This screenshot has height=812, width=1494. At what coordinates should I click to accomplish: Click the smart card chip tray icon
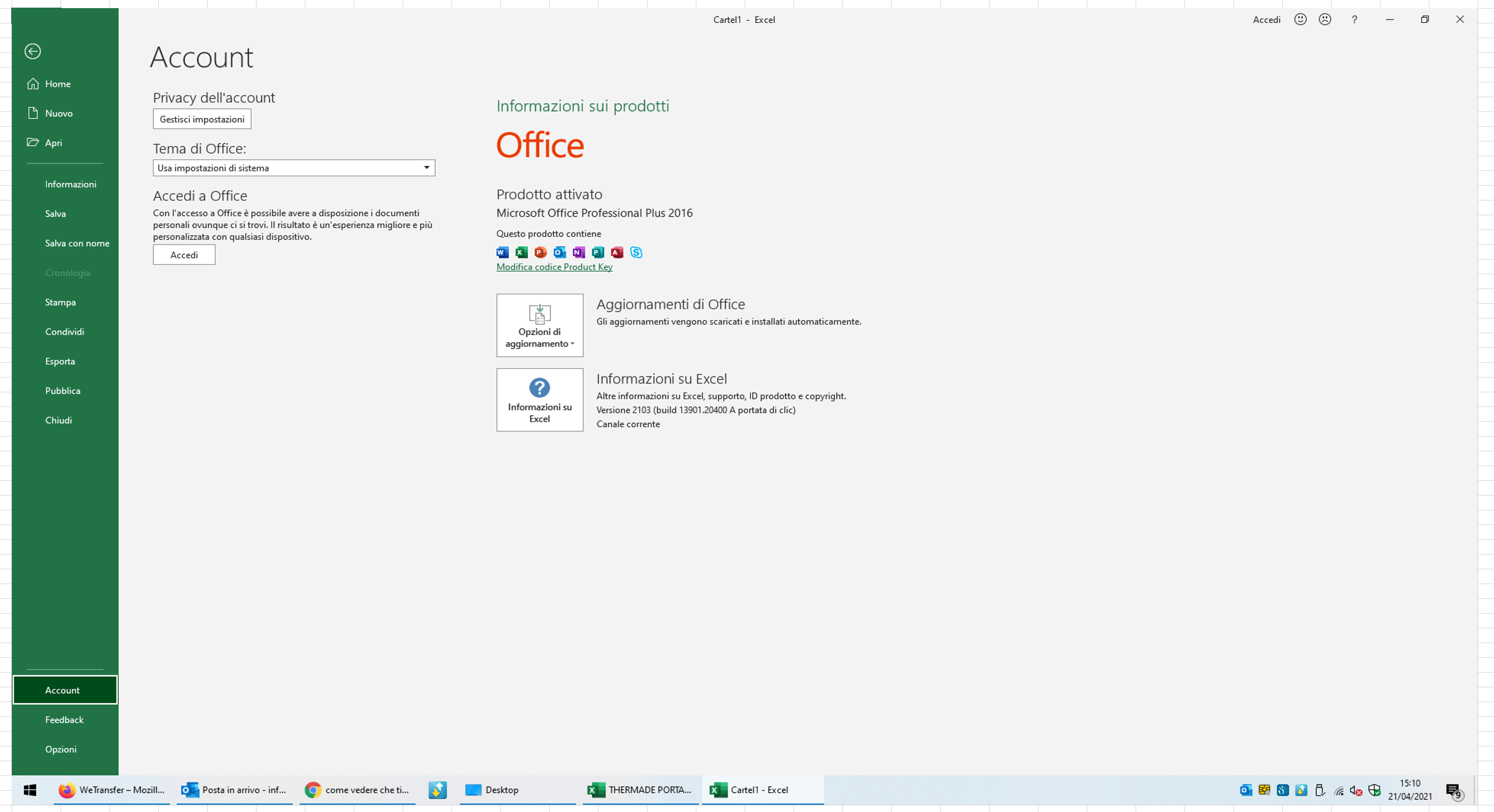[x=1264, y=790]
